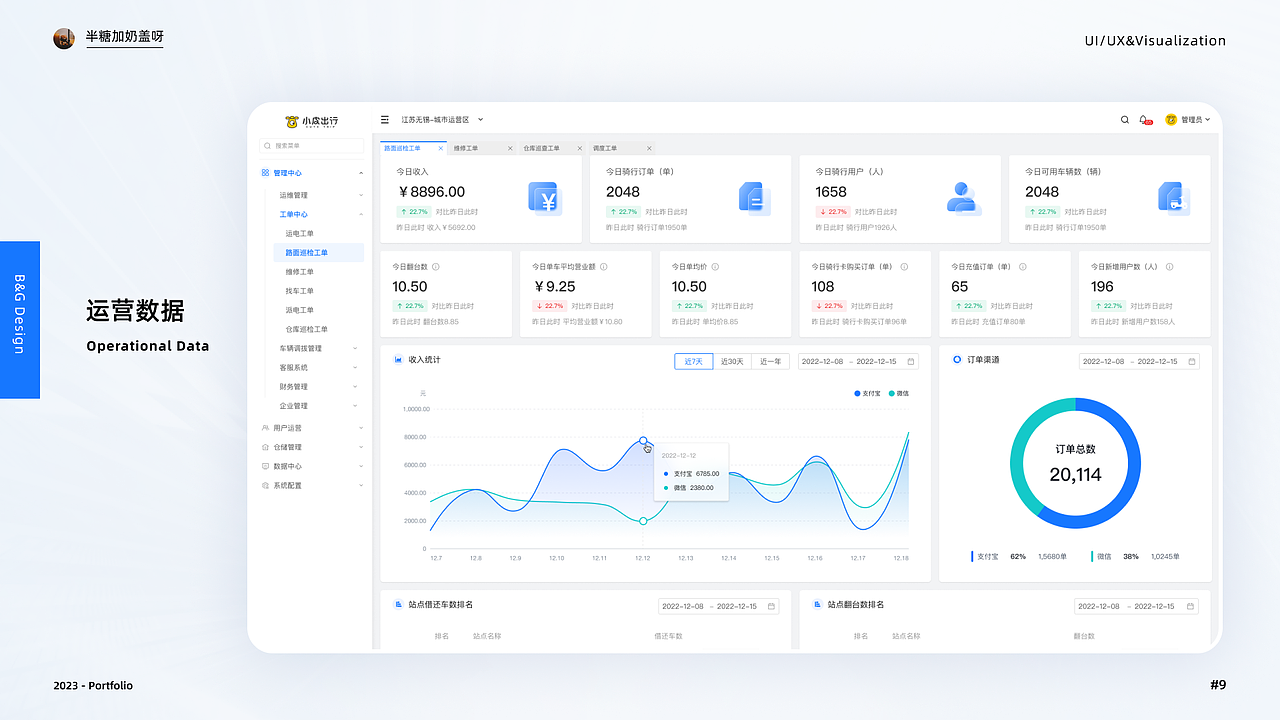Click the document icon on 今日骑行订单 card
The height and width of the screenshot is (720, 1280).
(x=754, y=198)
